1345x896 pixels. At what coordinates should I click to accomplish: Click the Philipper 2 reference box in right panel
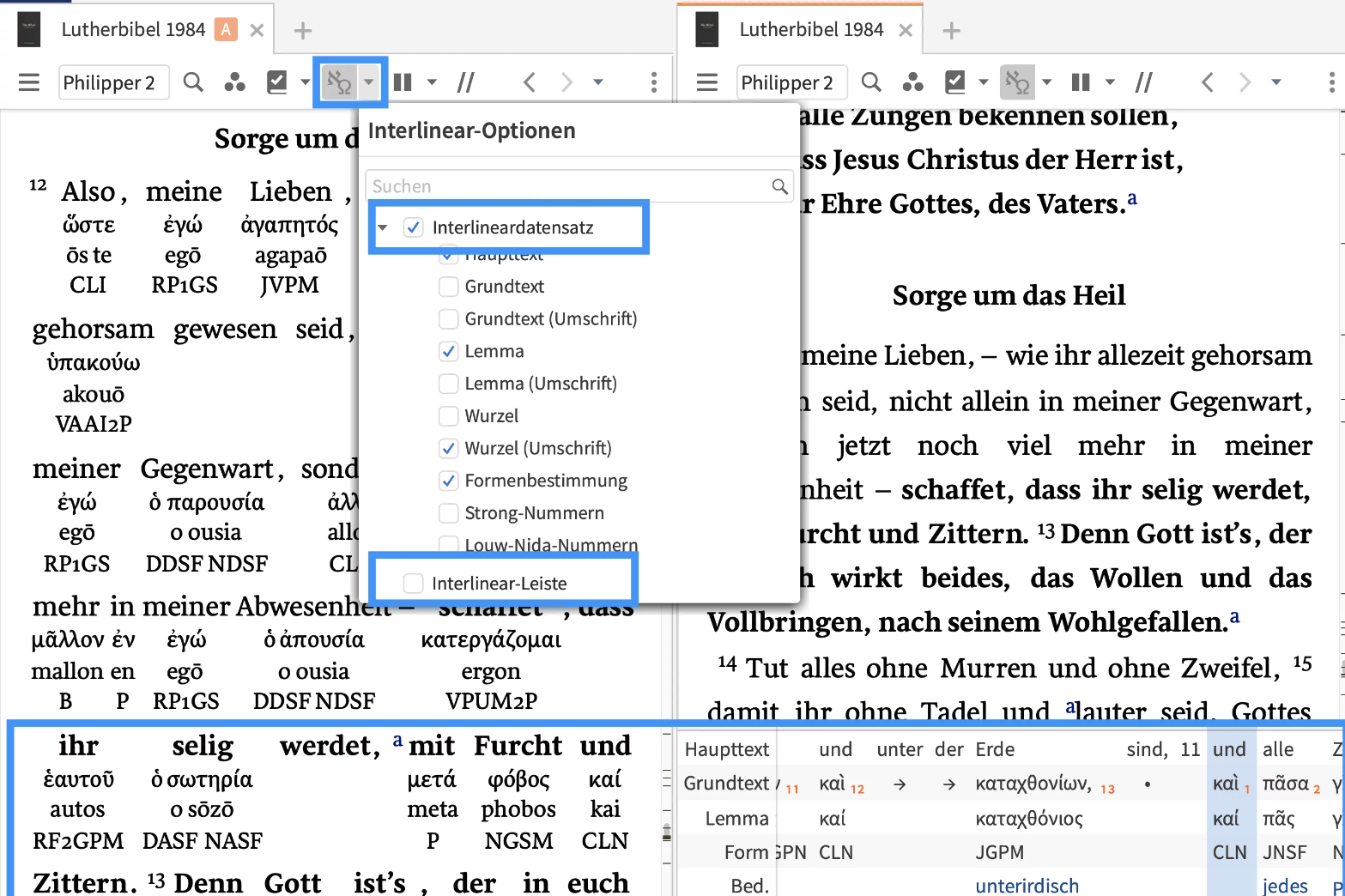[792, 82]
